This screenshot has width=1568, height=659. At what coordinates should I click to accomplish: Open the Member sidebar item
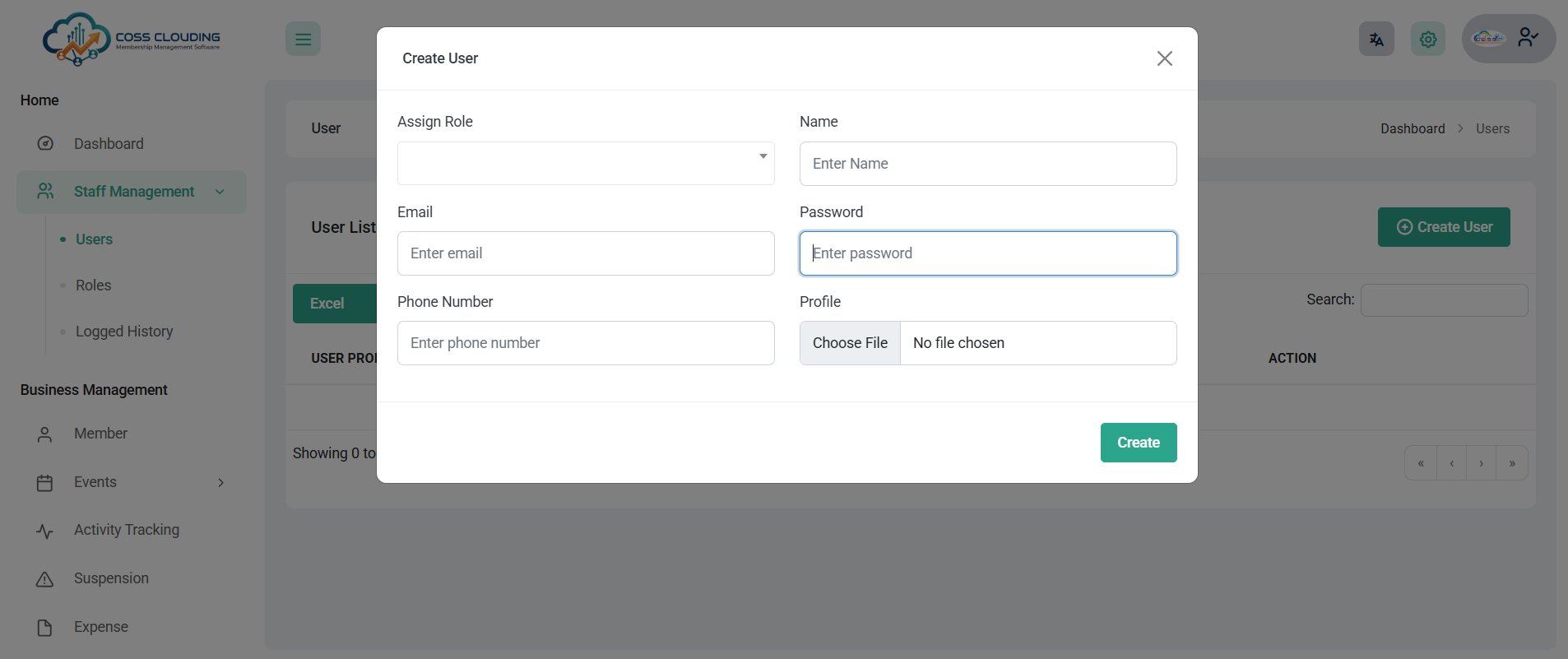tap(100, 434)
